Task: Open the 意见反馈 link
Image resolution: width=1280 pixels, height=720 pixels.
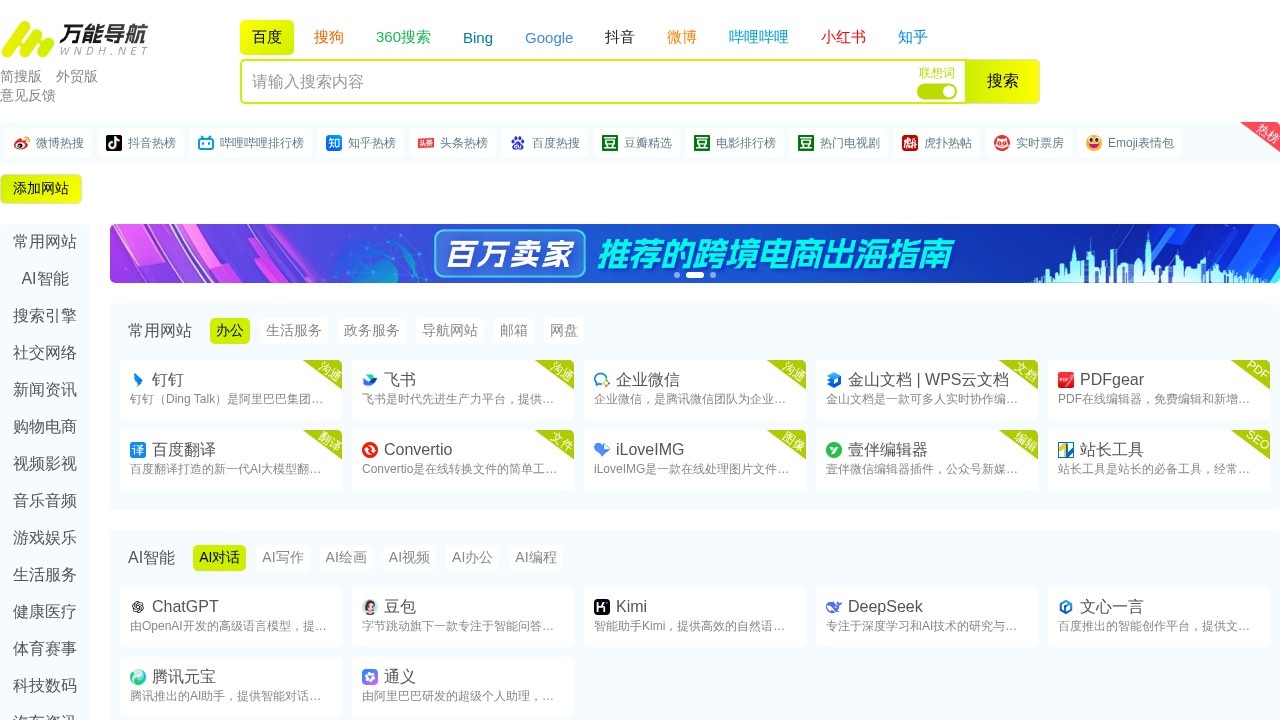Action: (28, 95)
